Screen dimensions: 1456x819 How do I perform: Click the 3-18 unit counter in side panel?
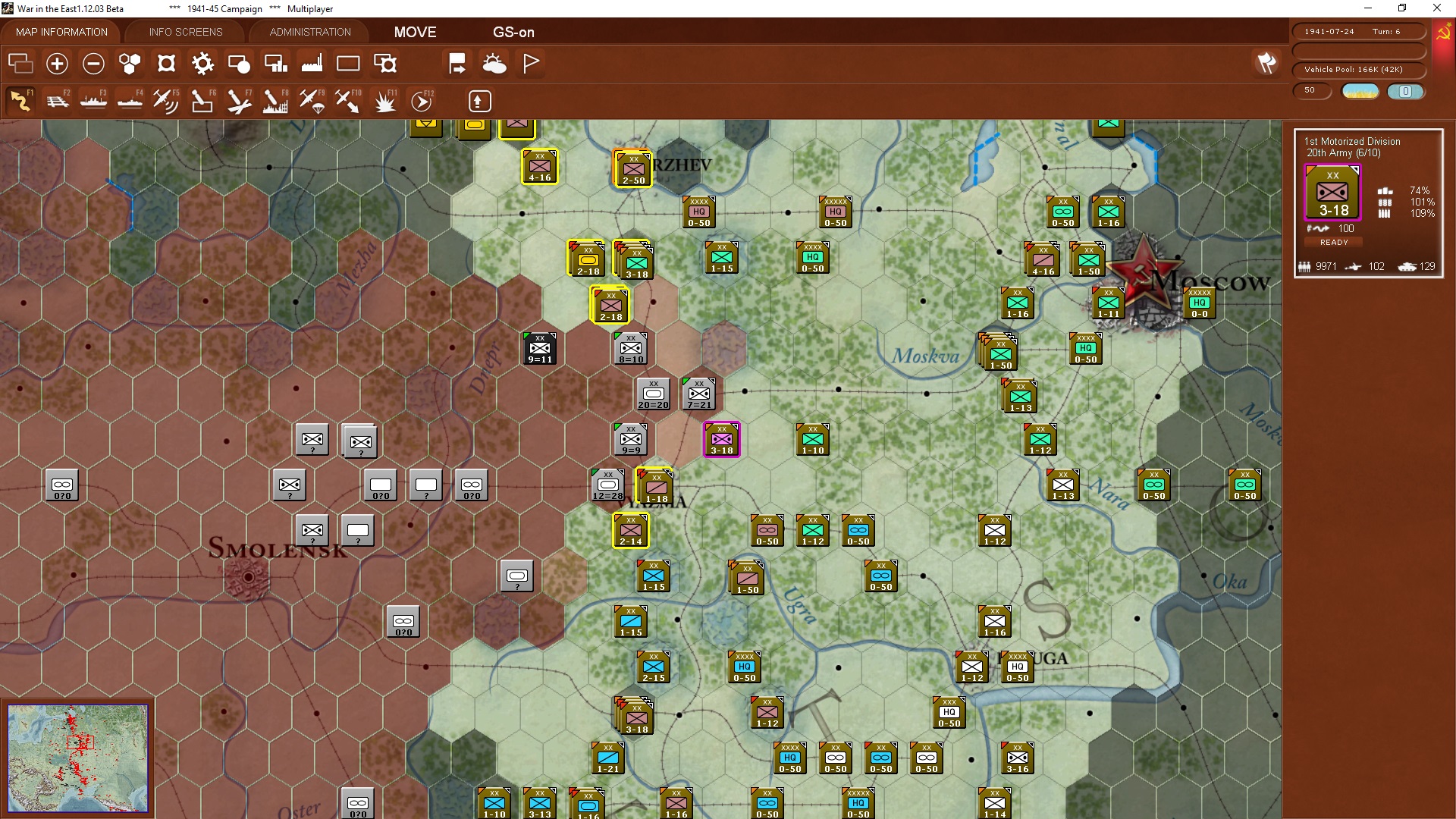tap(1332, 192)
